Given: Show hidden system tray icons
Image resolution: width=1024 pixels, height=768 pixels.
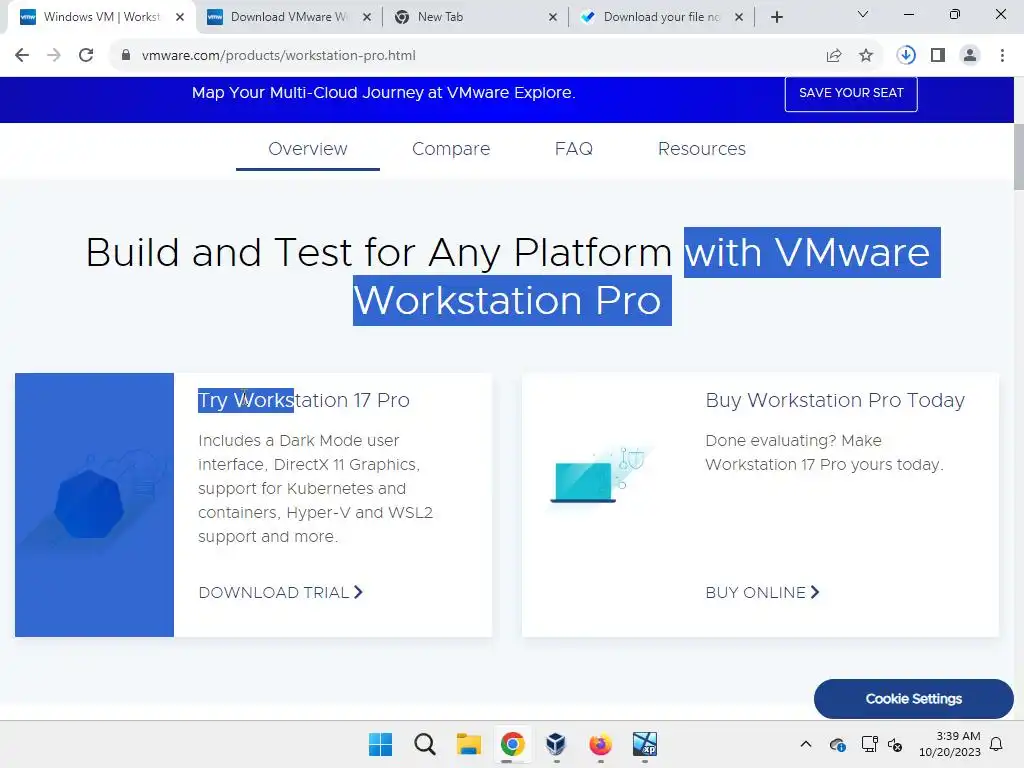Looking at the screenshot, I should (x=806, y=744).
